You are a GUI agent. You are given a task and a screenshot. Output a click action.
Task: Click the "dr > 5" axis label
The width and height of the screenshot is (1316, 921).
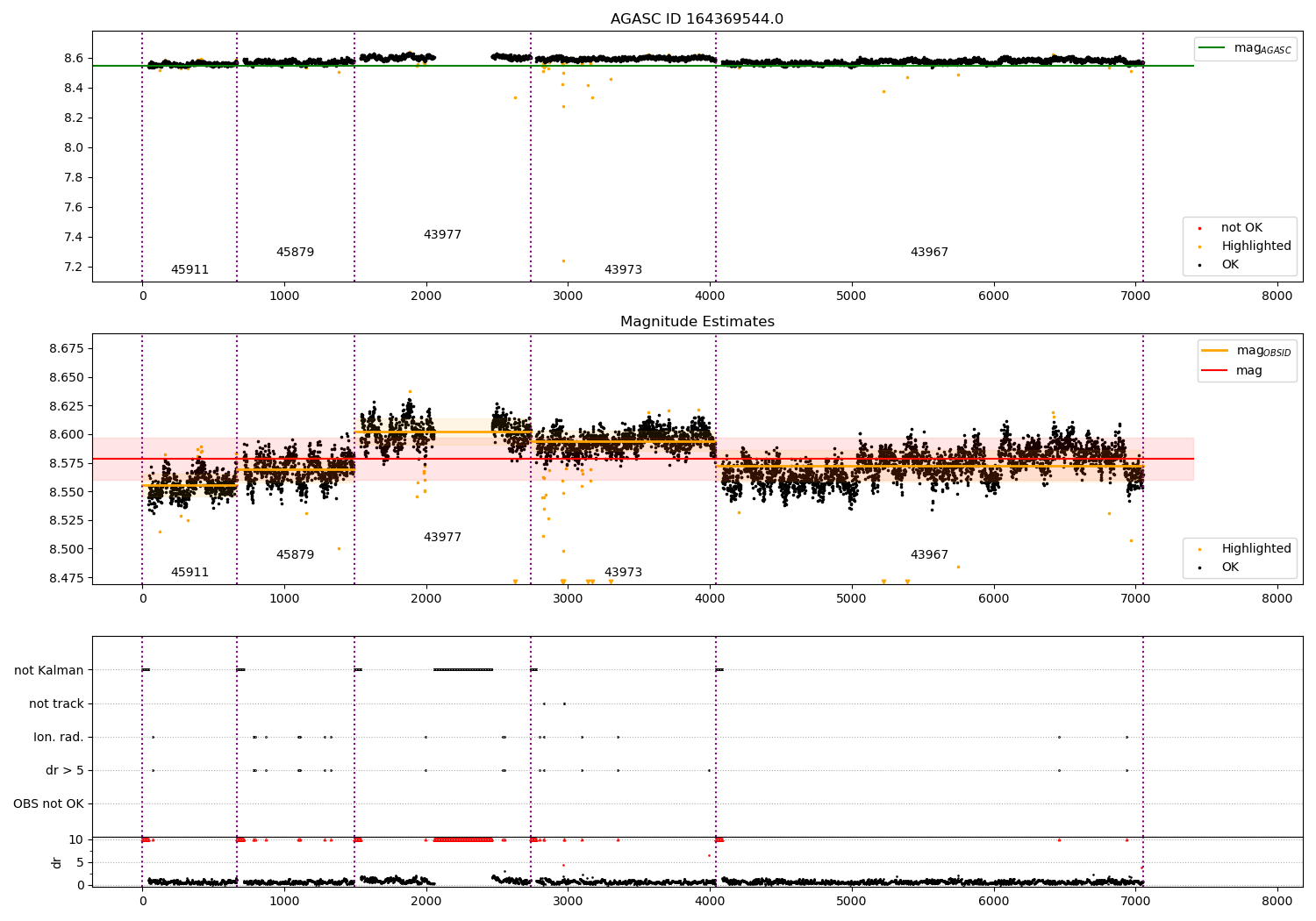[x=65, y=771]
